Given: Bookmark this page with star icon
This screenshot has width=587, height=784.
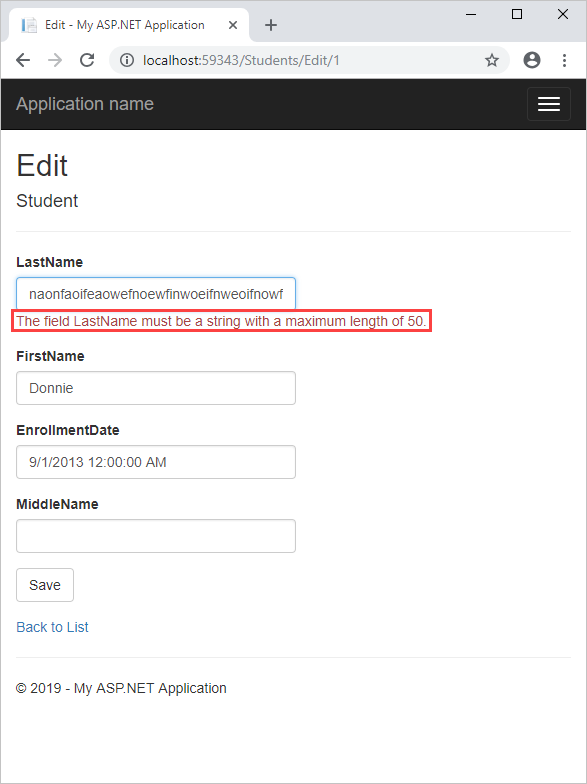Looking at the screenshot, I should [x=492, y=60].
